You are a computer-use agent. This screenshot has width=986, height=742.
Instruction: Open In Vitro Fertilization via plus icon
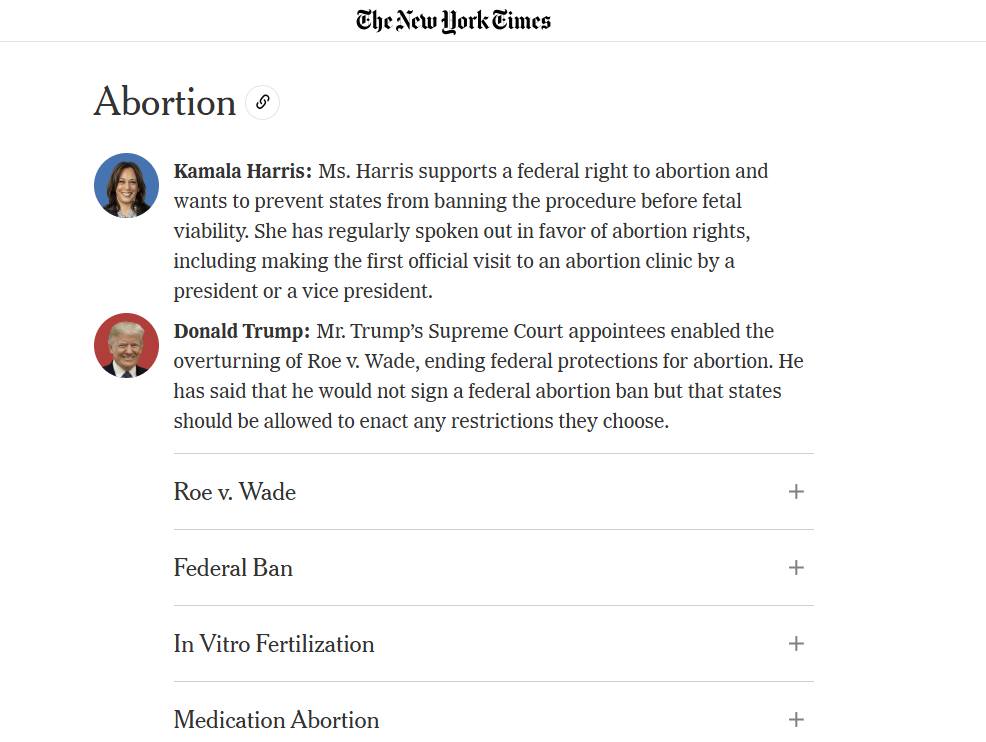point(796,643)
